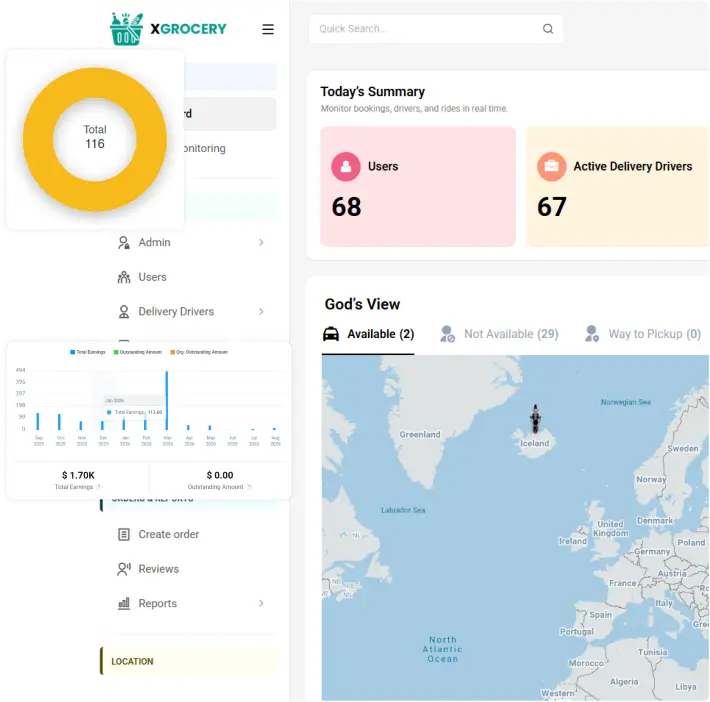710x702 pixels.
Task: Click the Delivery Drivers sidebar icon
Action: (x=124, y=312)
